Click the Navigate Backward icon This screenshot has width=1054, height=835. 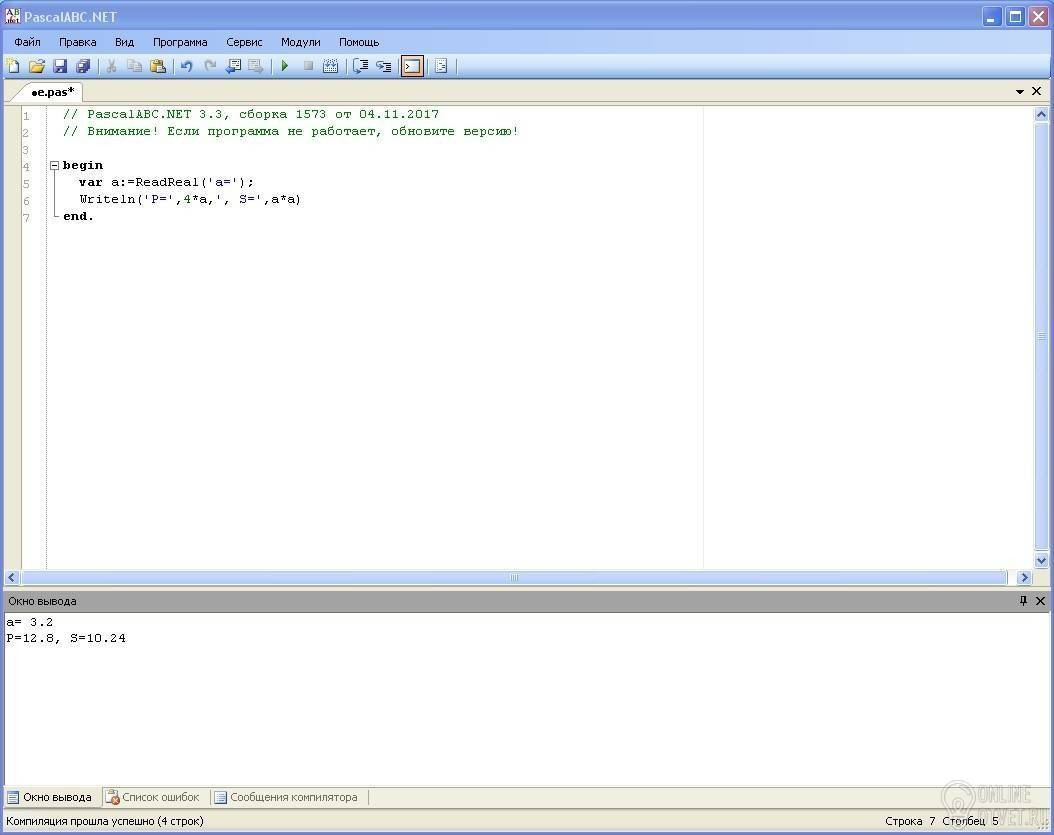233,66
